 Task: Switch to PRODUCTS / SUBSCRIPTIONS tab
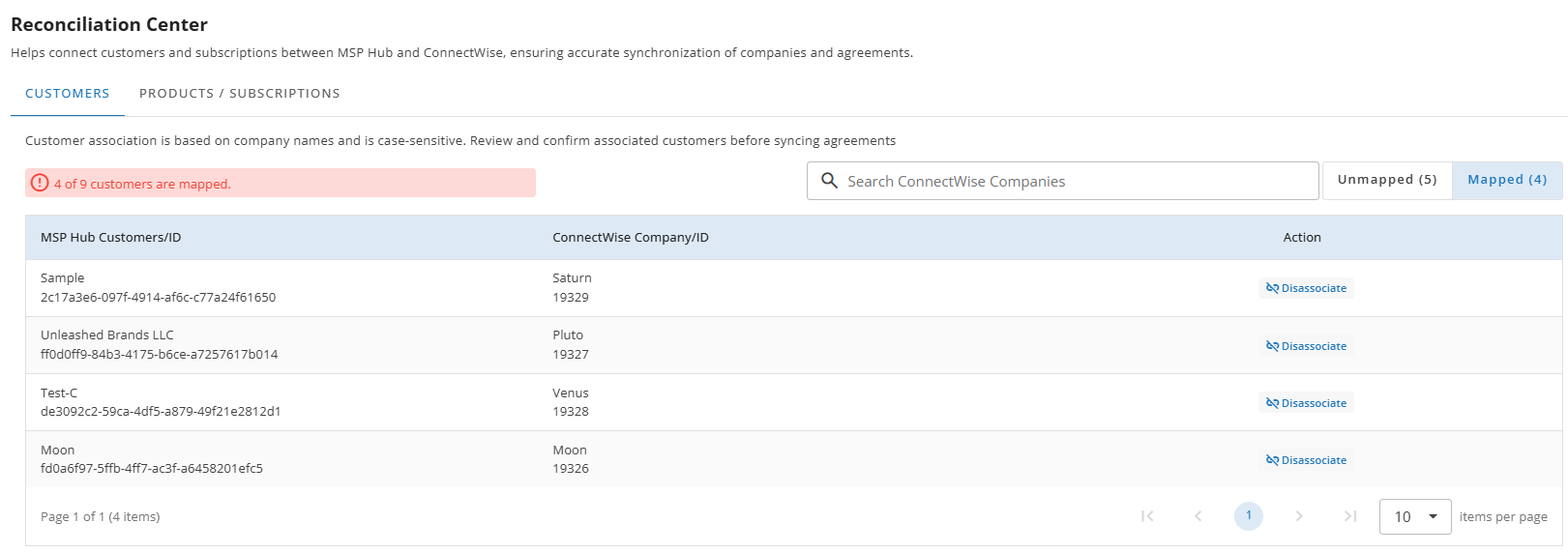coord(240,94)
